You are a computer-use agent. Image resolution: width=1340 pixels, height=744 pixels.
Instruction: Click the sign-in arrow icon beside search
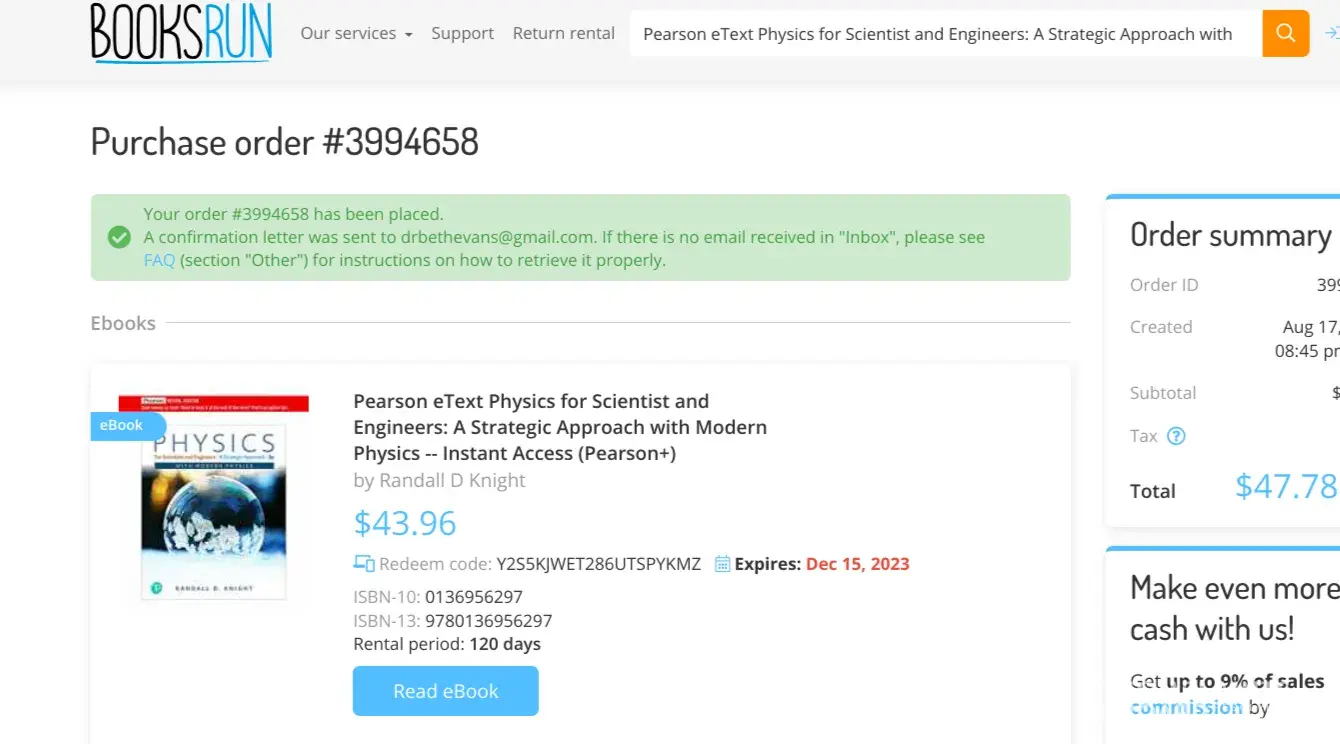1331,34
